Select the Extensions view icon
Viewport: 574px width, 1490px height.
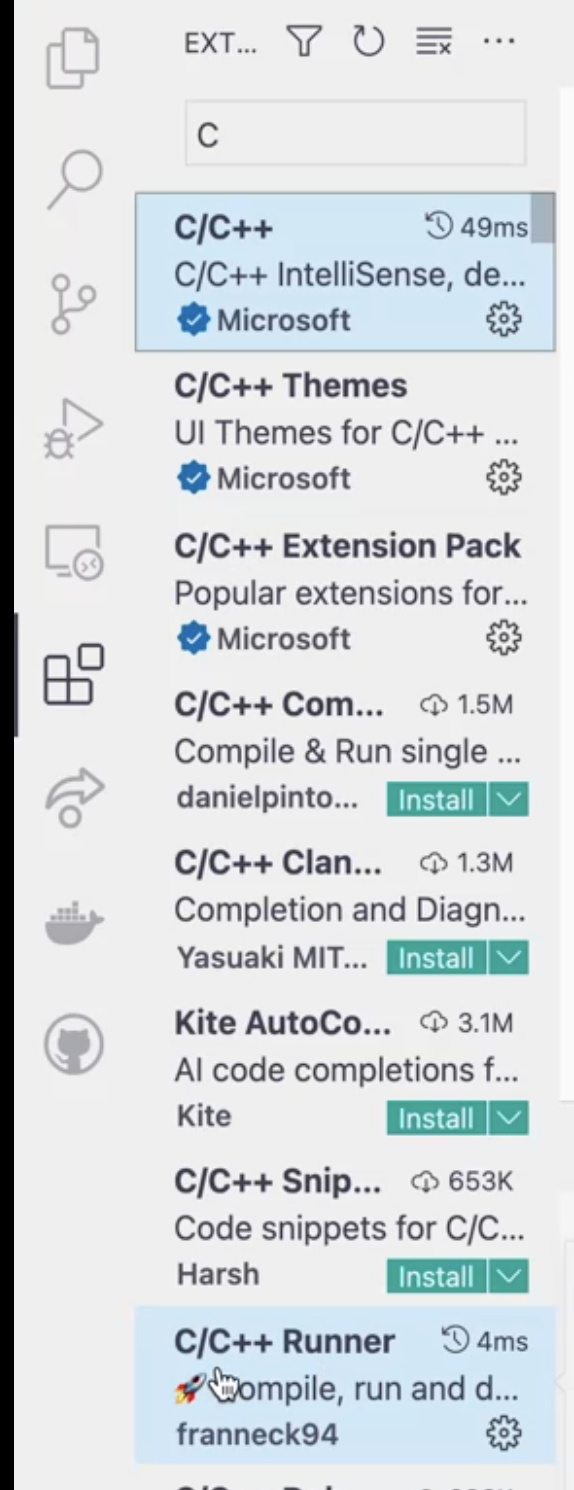click(x=74, y=674)
